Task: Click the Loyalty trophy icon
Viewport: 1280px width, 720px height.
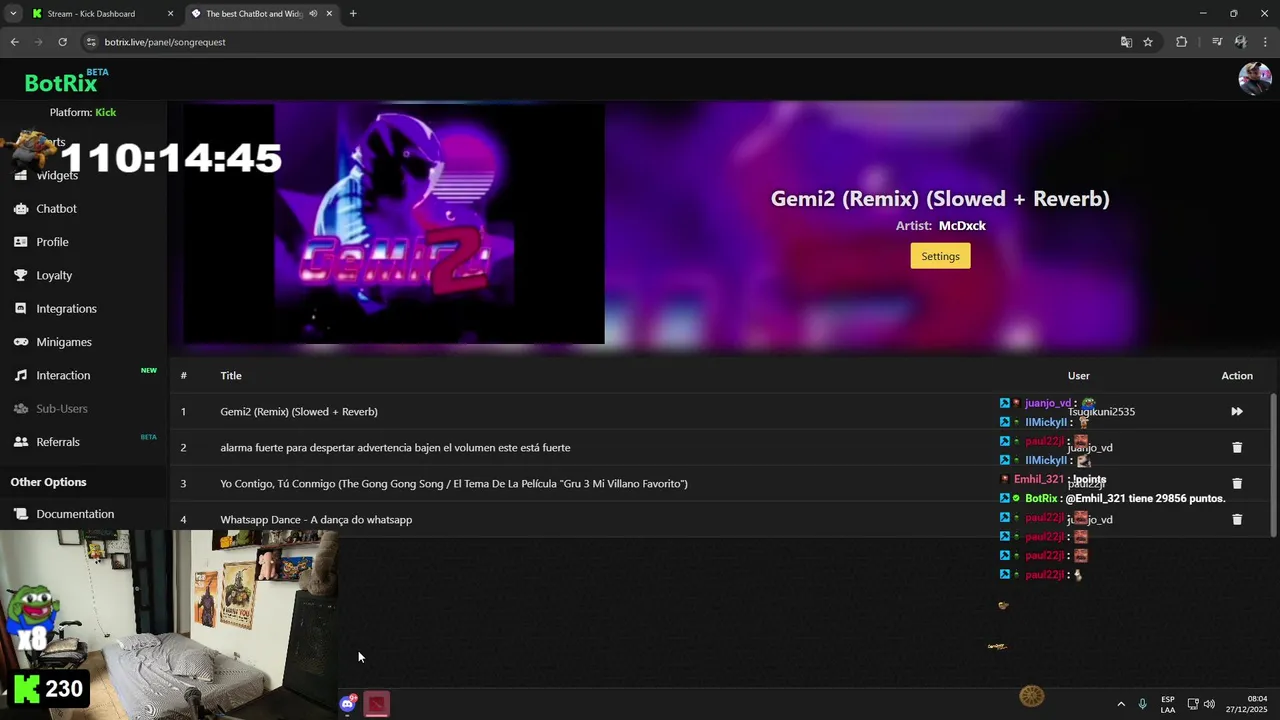Action: click(20, 275)
